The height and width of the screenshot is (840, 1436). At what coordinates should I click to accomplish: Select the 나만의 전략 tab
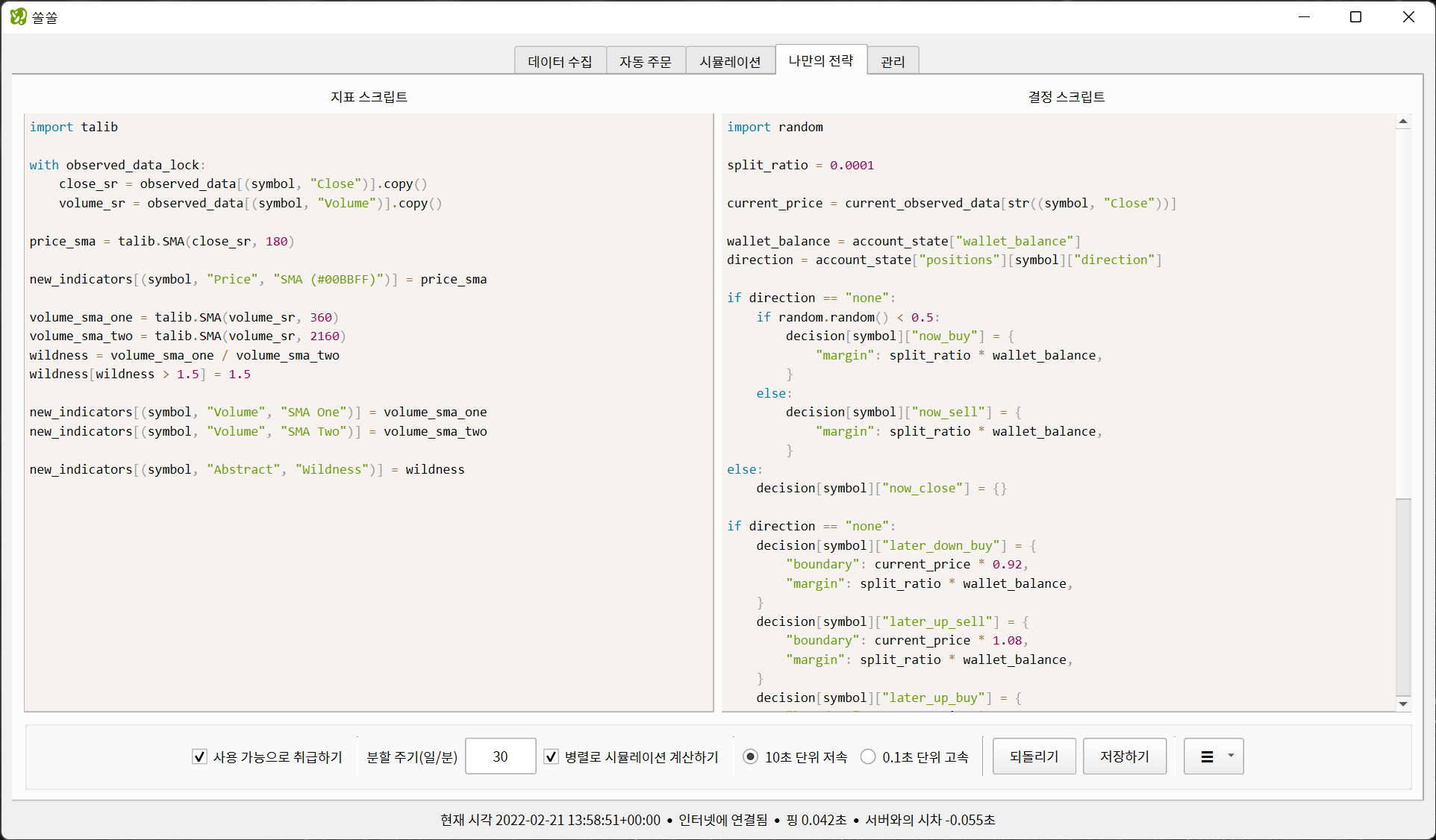[821, 60]
